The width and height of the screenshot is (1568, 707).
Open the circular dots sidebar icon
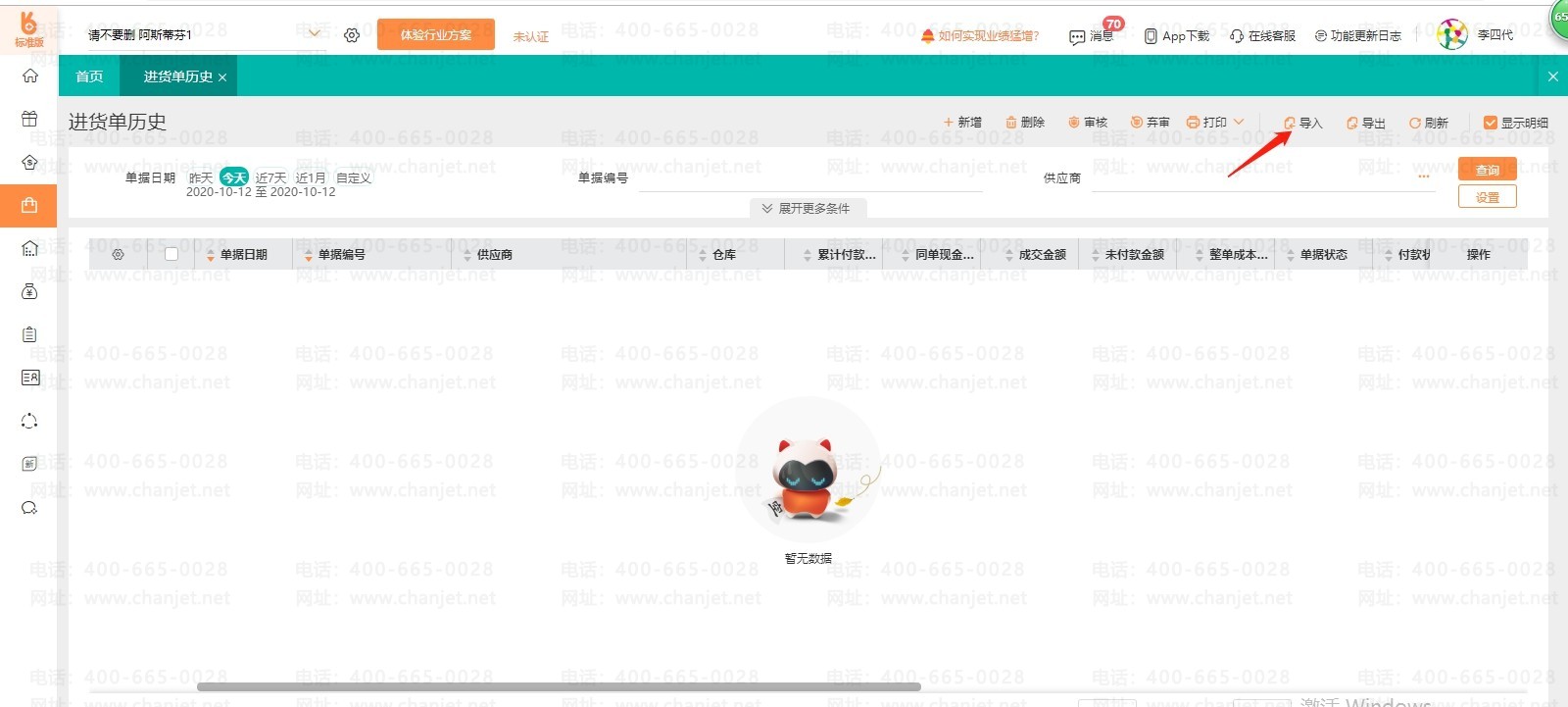(29, 421)
